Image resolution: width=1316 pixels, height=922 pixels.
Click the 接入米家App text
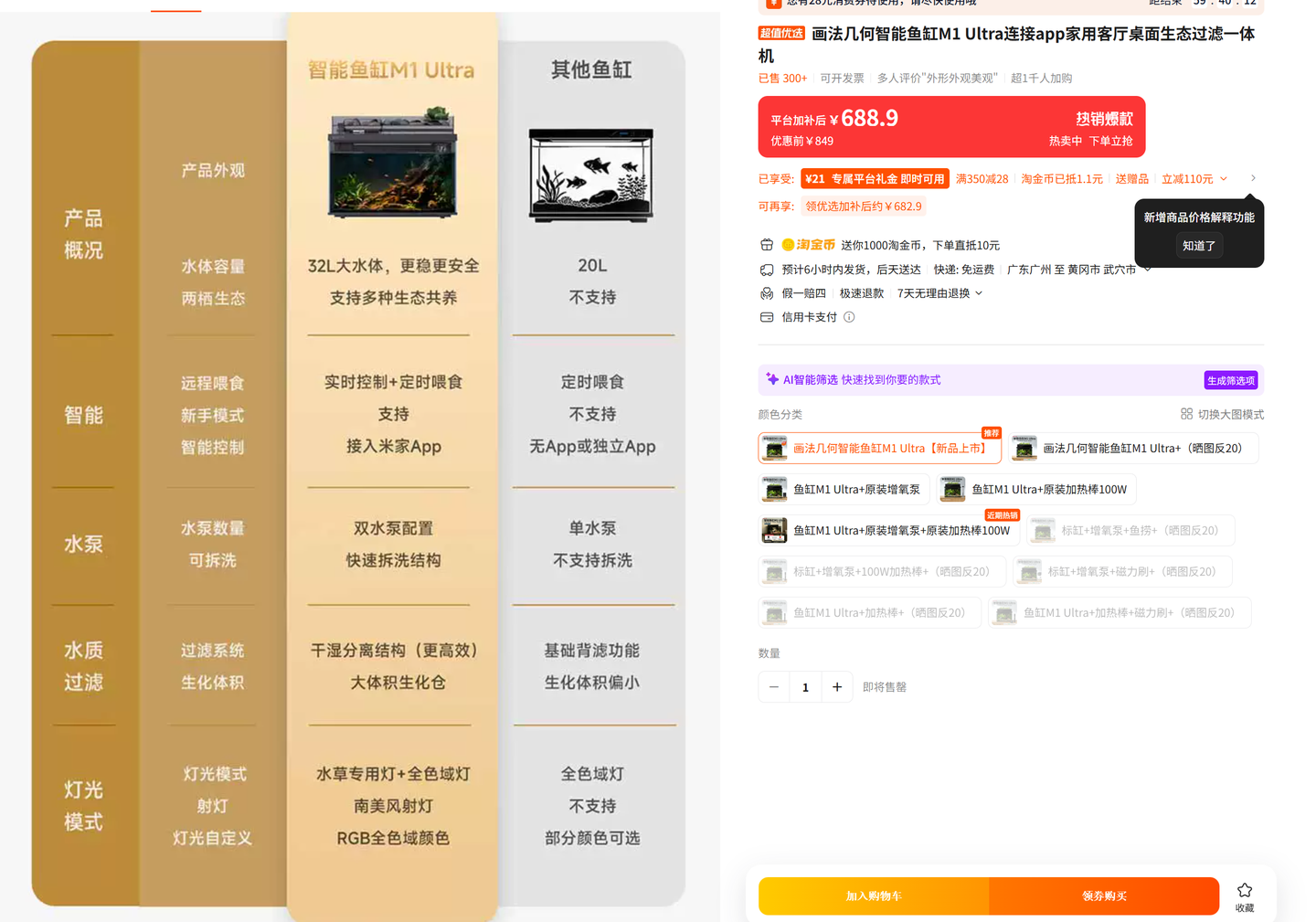tap(393, 446)
